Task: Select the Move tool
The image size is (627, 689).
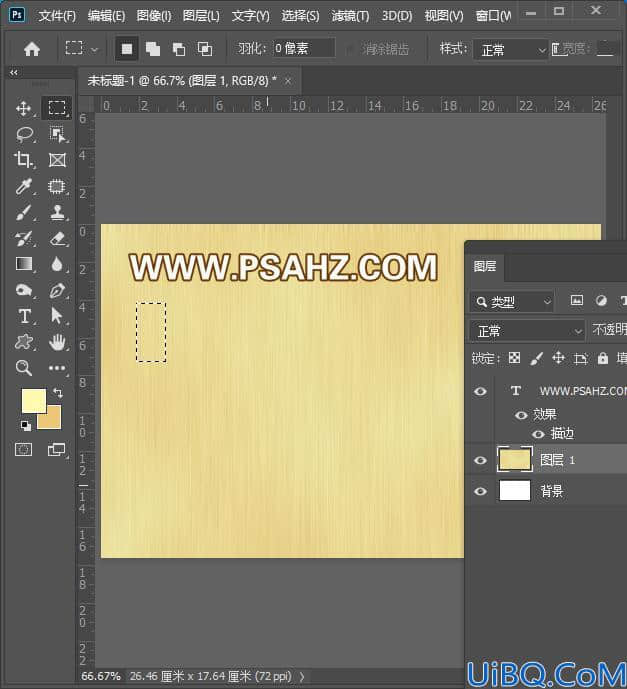Action: pos(23,108)
